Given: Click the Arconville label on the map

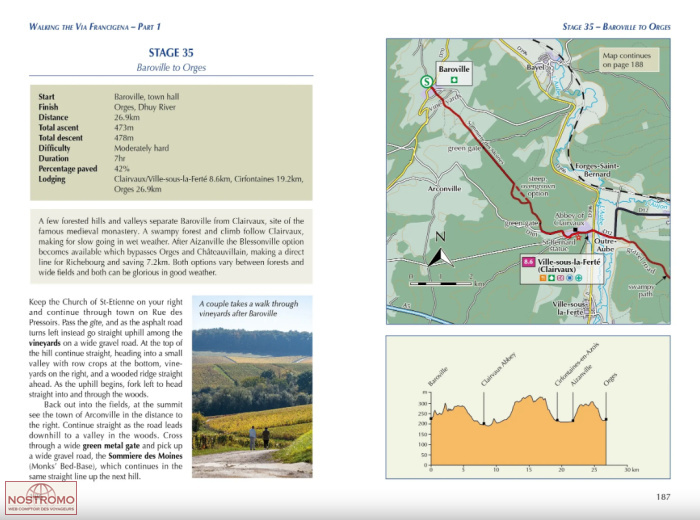Looking at the screenshot, I should point(444,189).
